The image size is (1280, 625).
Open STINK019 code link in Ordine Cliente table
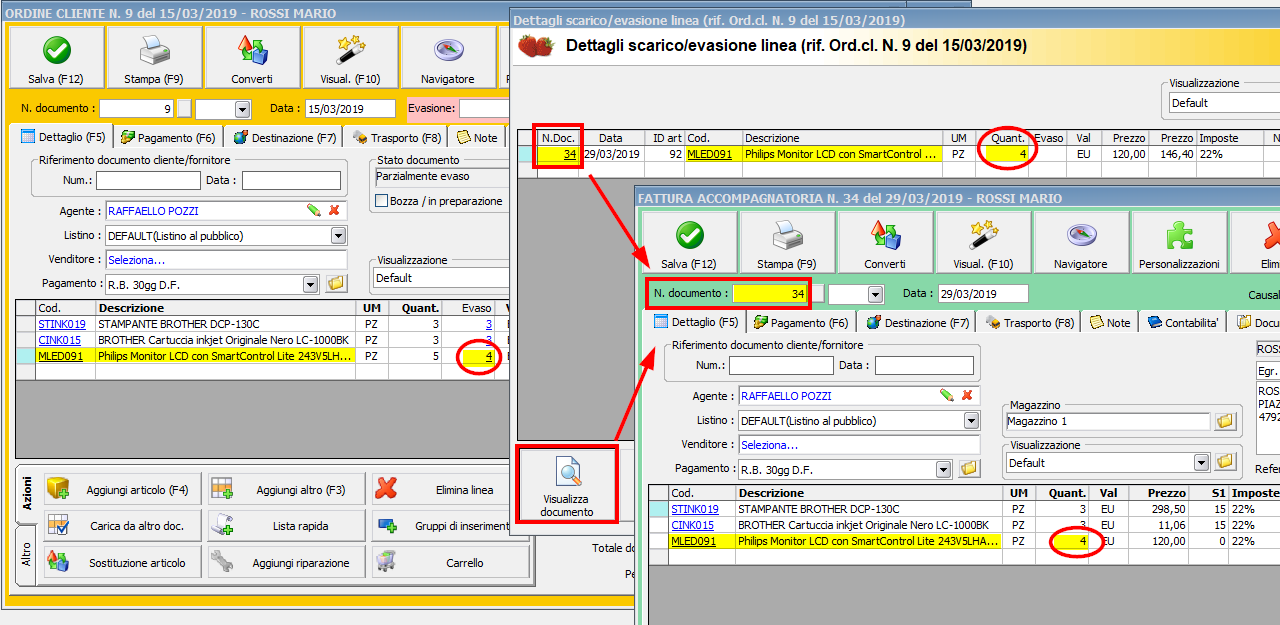tap(62, 324)
